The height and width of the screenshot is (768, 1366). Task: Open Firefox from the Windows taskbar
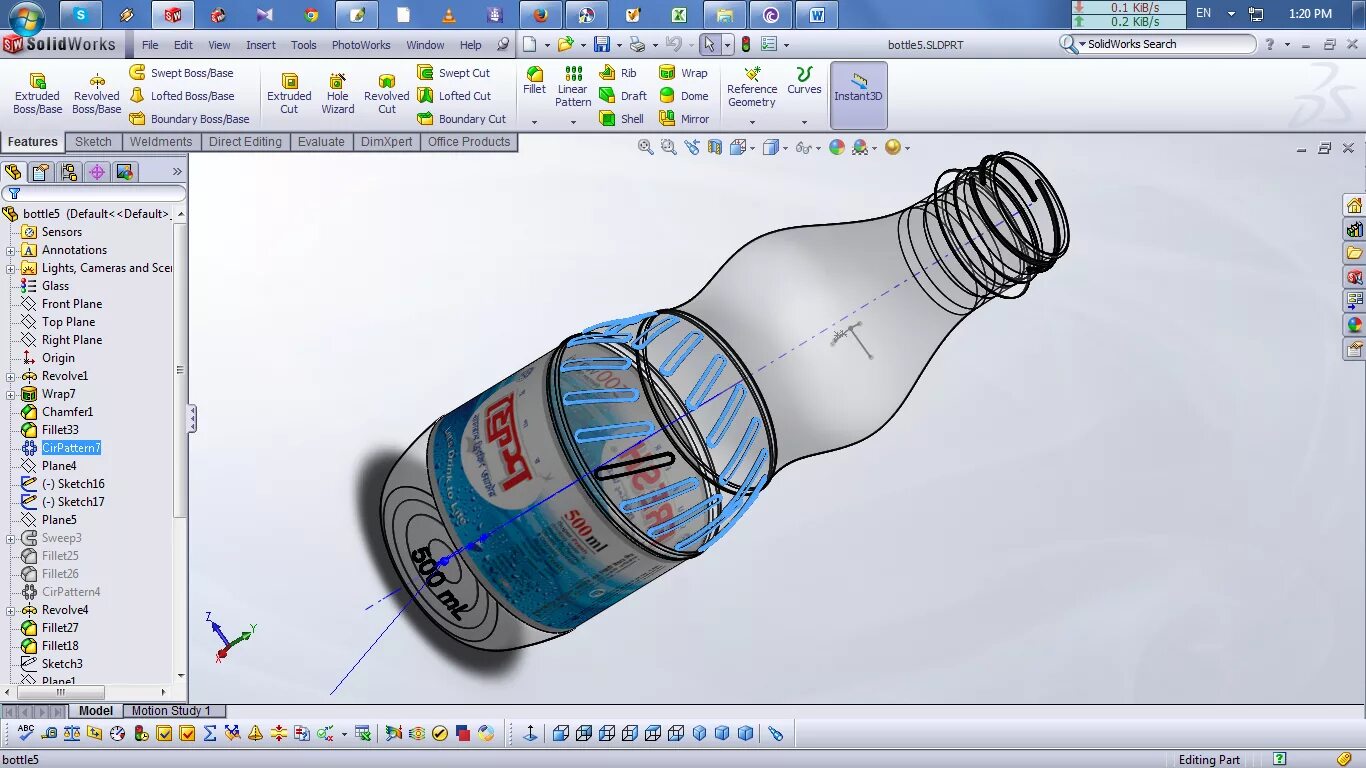click(541, 15)
